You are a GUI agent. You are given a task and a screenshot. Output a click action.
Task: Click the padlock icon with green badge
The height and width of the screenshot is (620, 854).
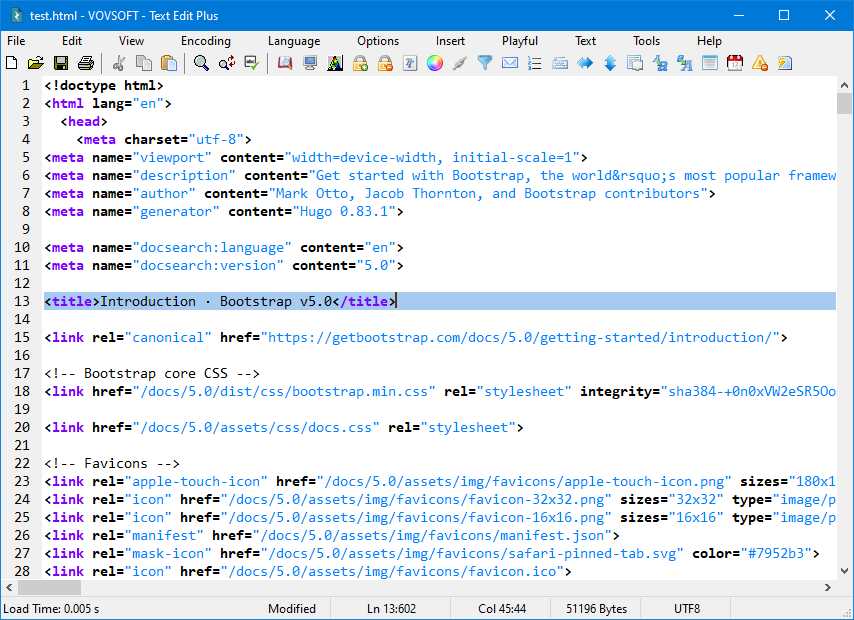(360, 63)
